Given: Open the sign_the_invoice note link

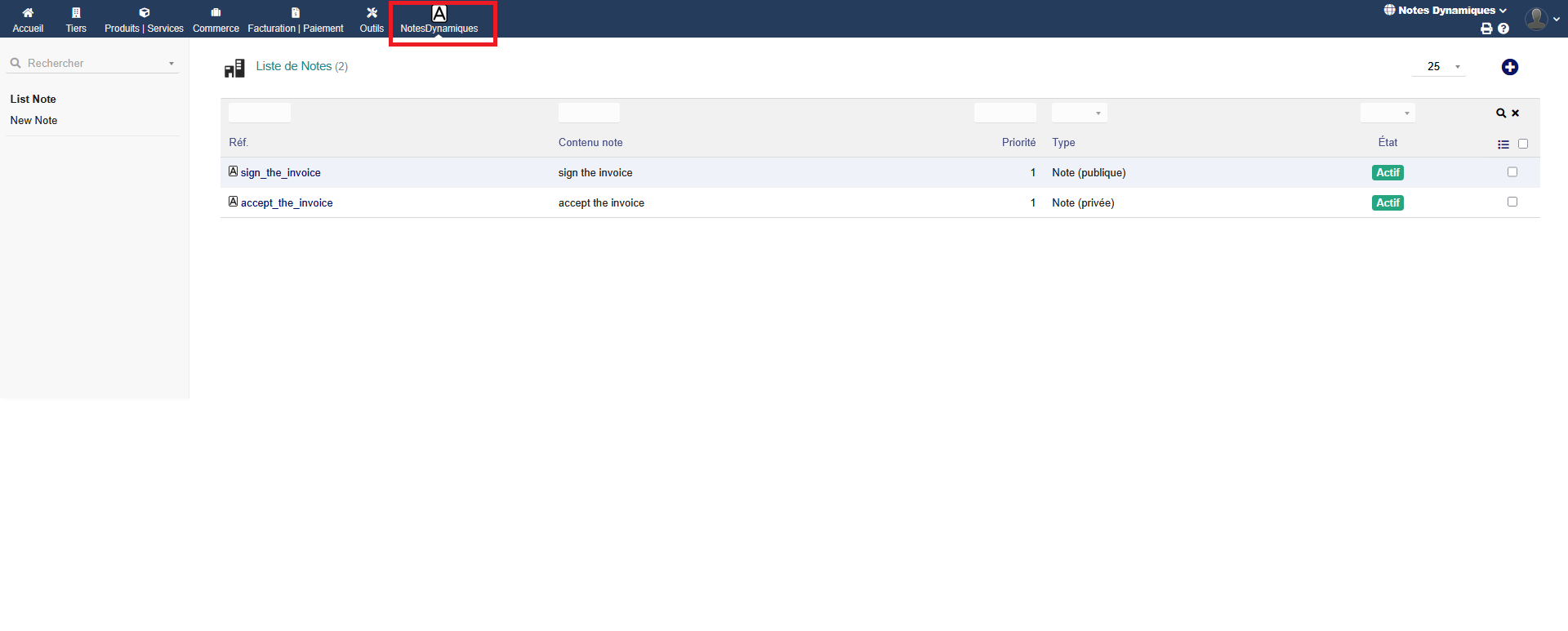Looking at the screenshot, I should tap(280, 172).
